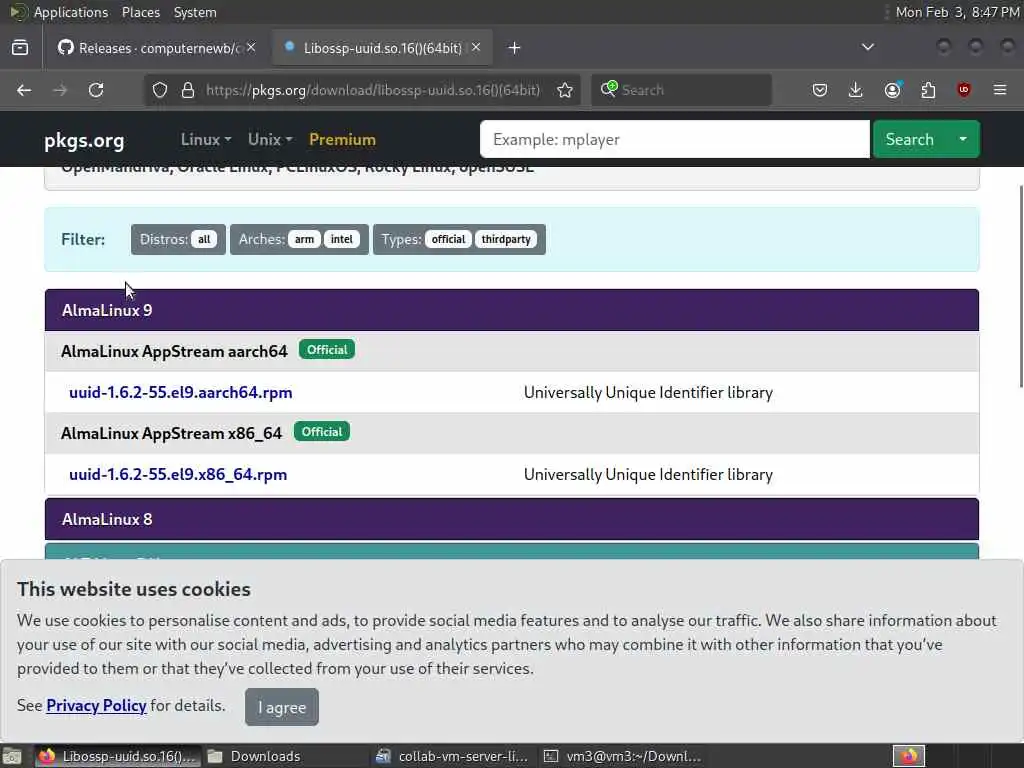Show the downloads panel arrow icon
1024x768 pixels.
pos(856,90)
